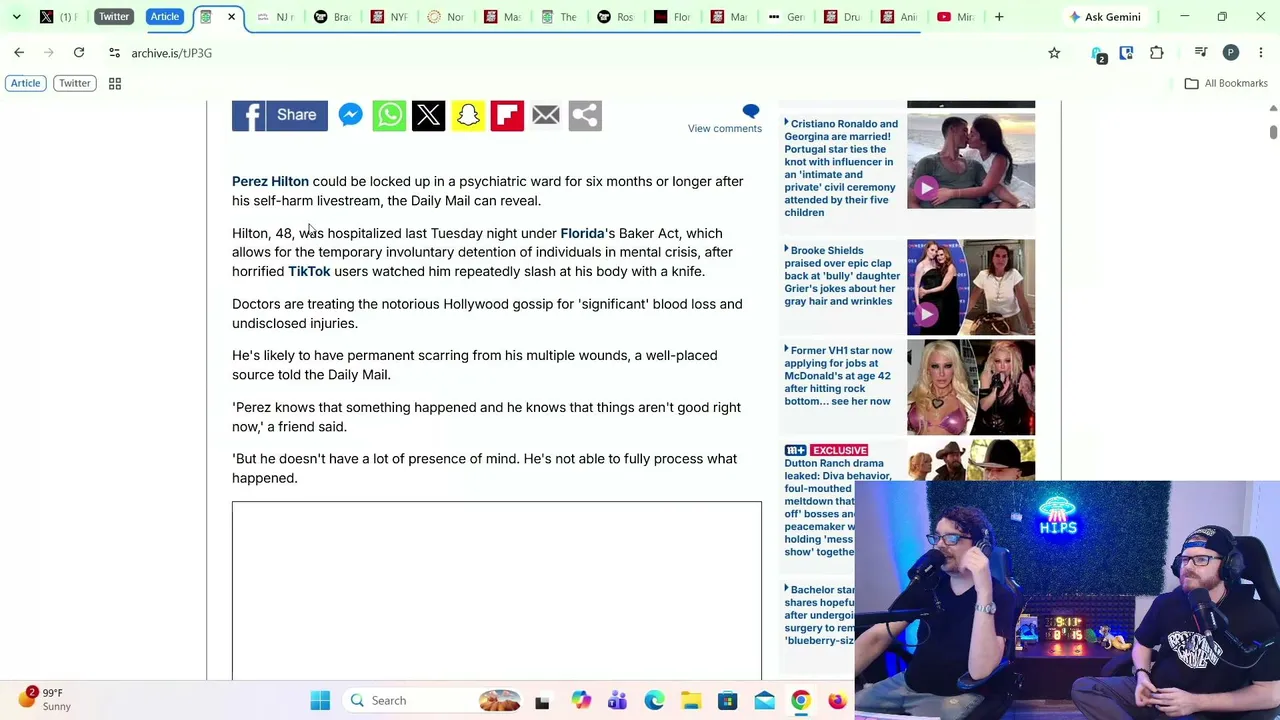
Task: Open Ask Gemini
Action: (1104, 17)
